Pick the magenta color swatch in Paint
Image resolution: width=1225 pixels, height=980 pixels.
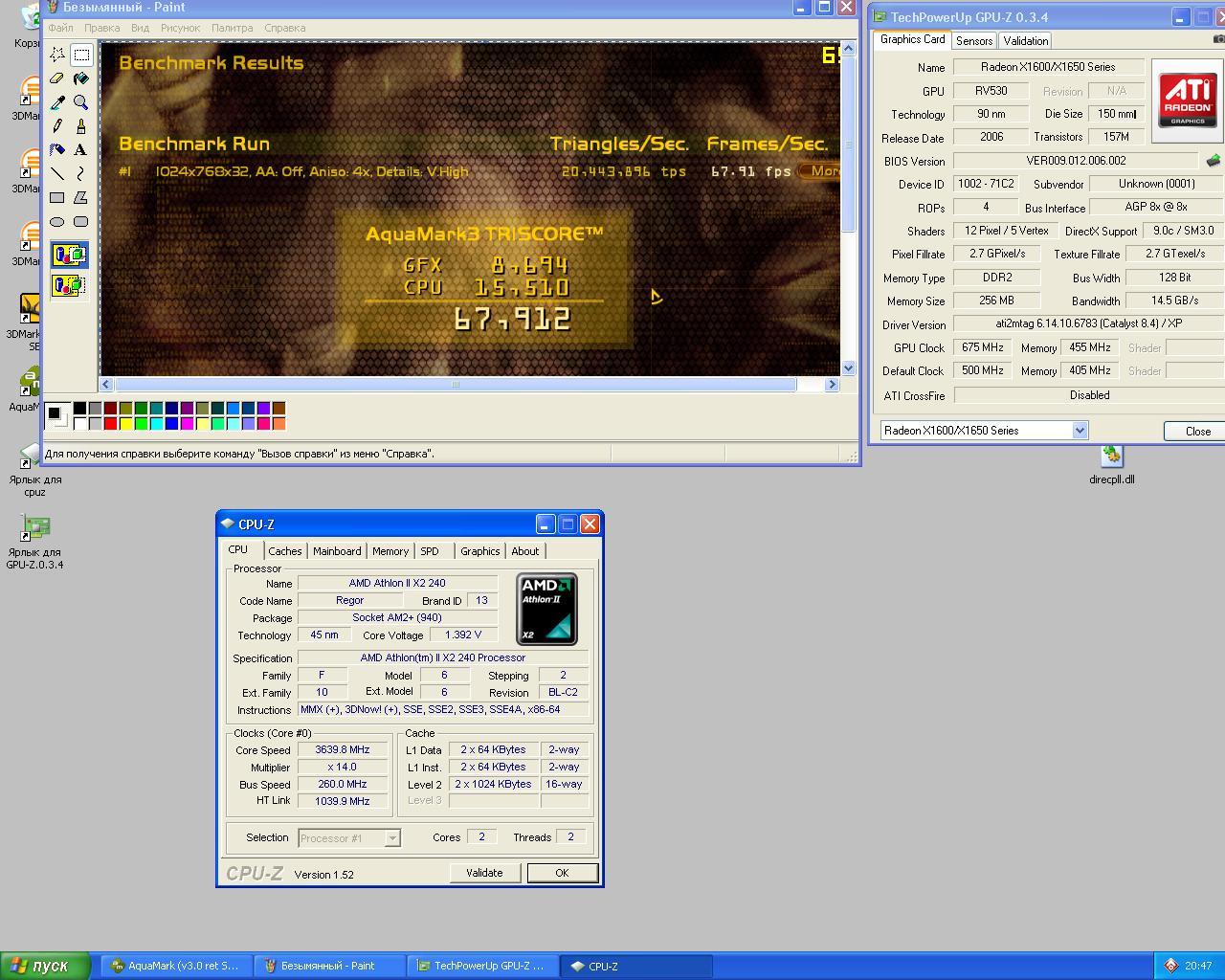187,423
